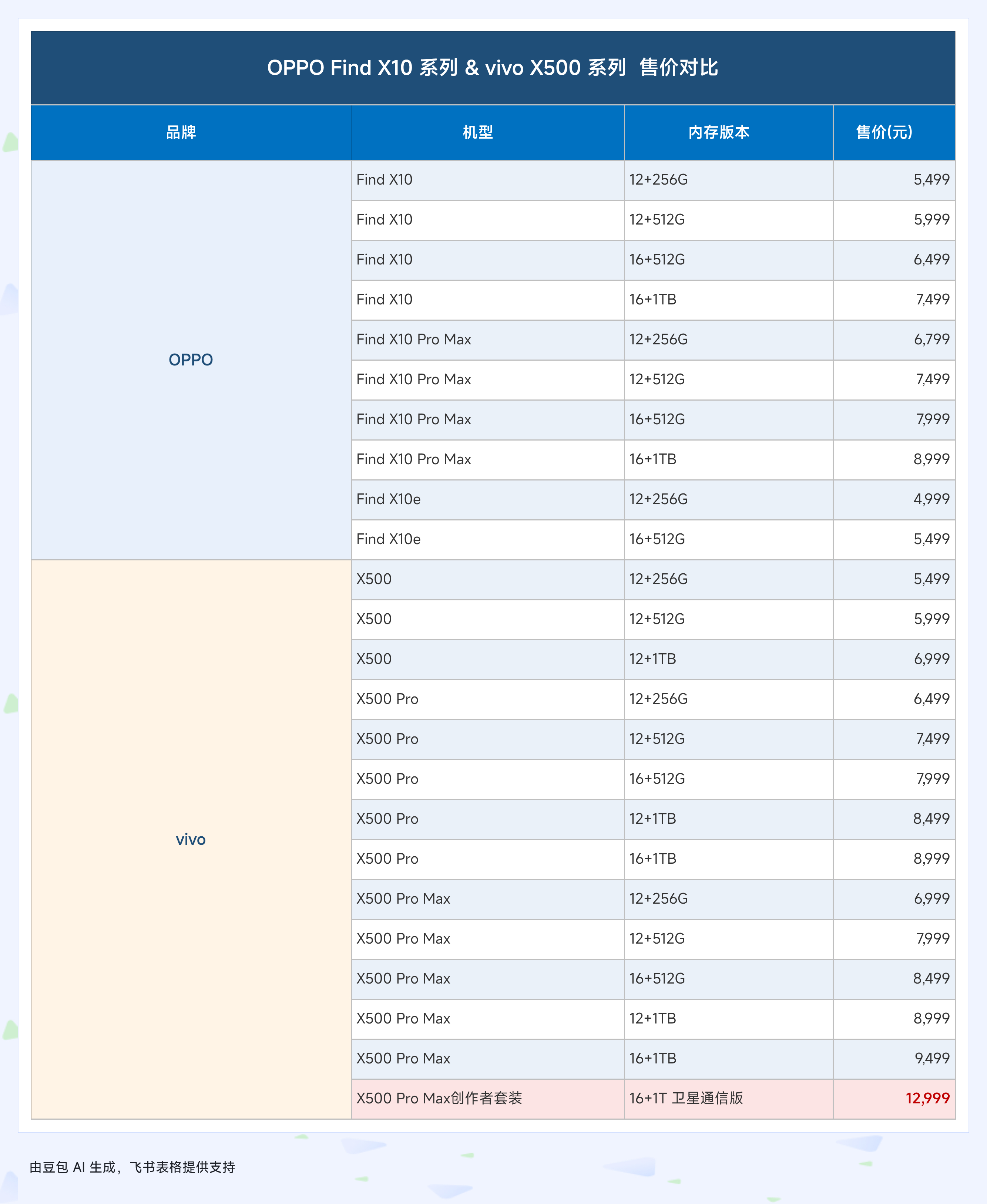987x1204 pixels.
Task: Select the base X500 model cell priced 5,499
Action: [487, 580]
